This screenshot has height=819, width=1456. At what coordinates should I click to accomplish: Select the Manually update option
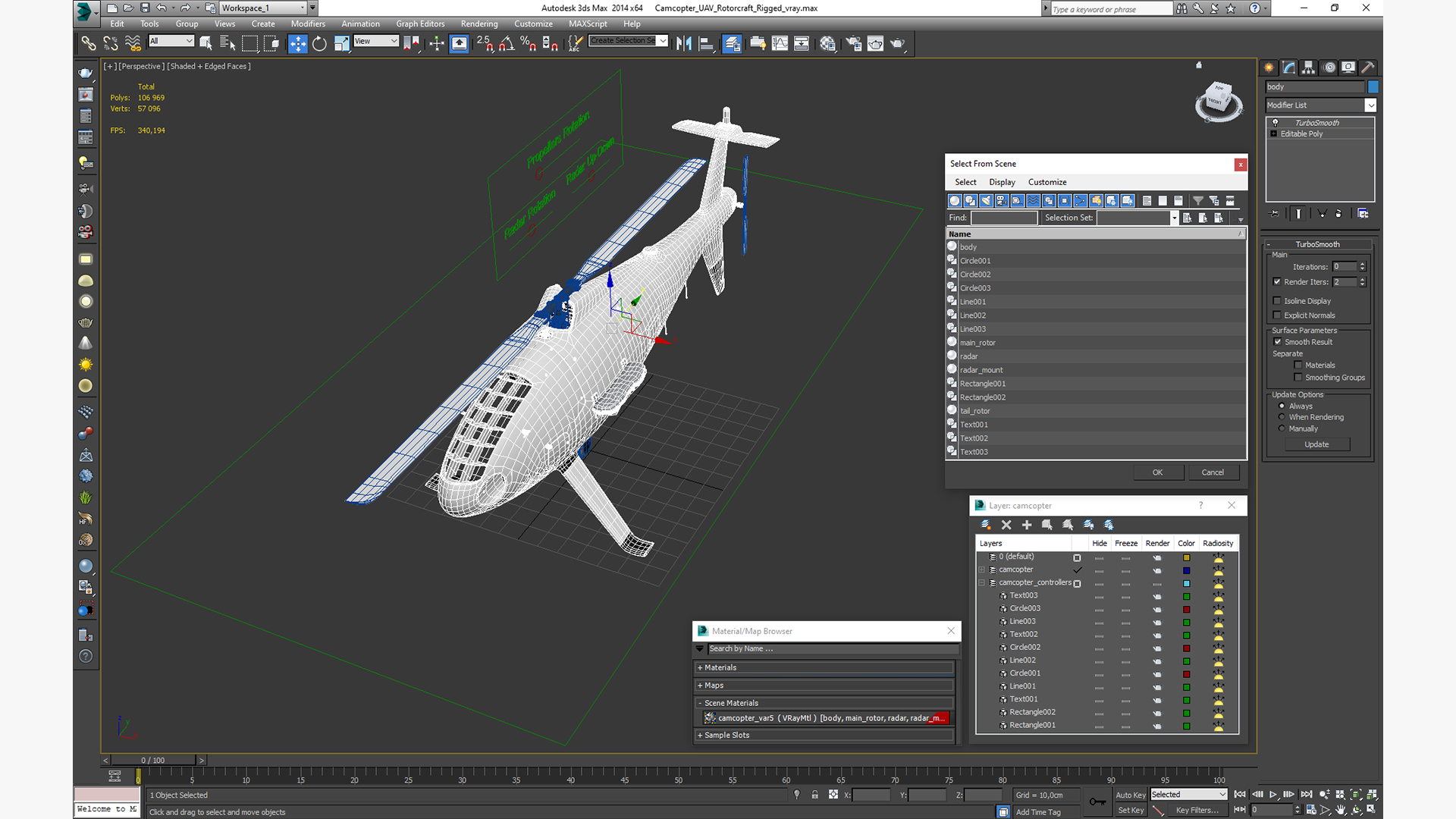pos(1282,428)
